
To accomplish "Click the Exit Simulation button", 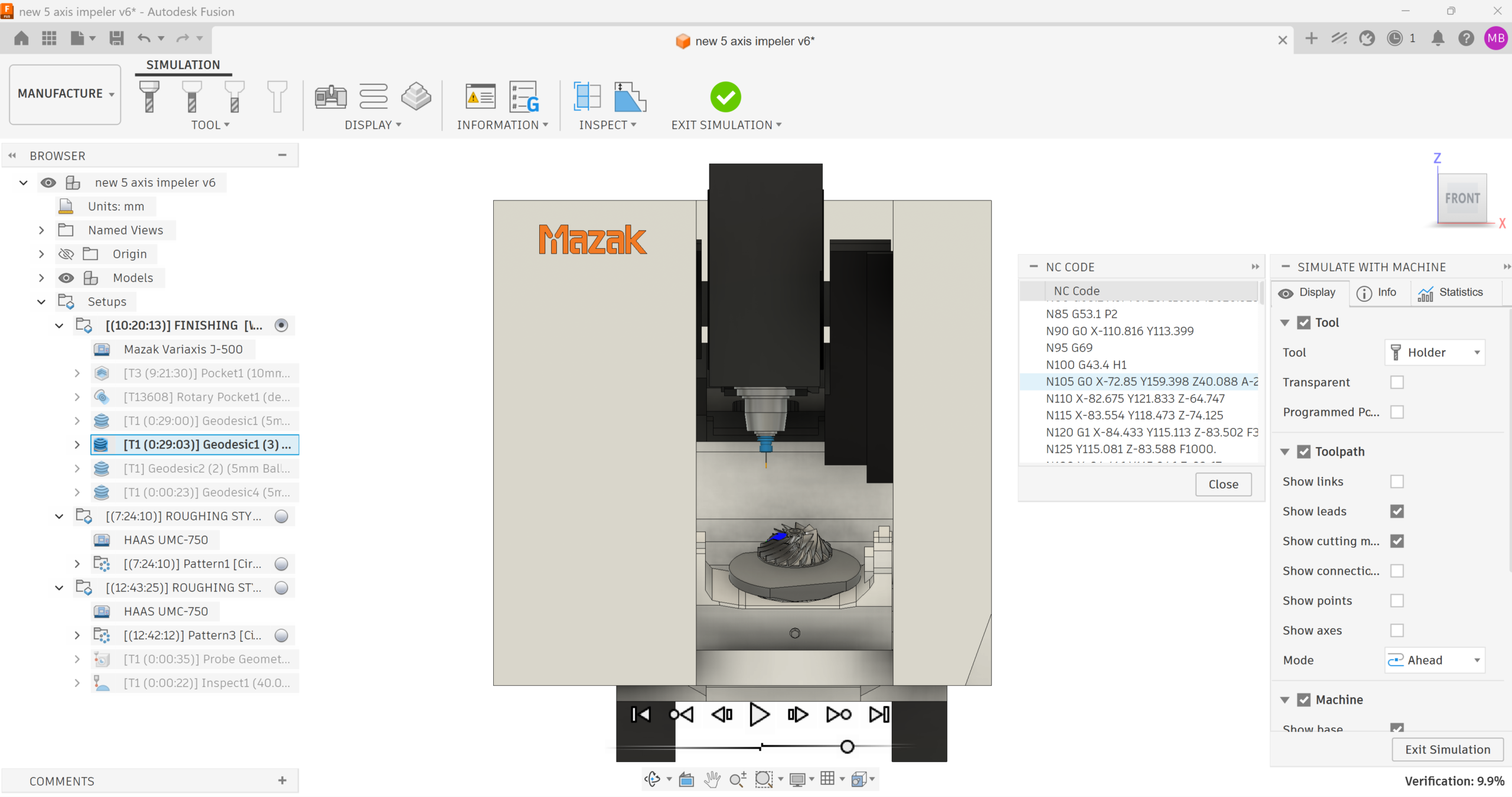I will coord(1448,750).
